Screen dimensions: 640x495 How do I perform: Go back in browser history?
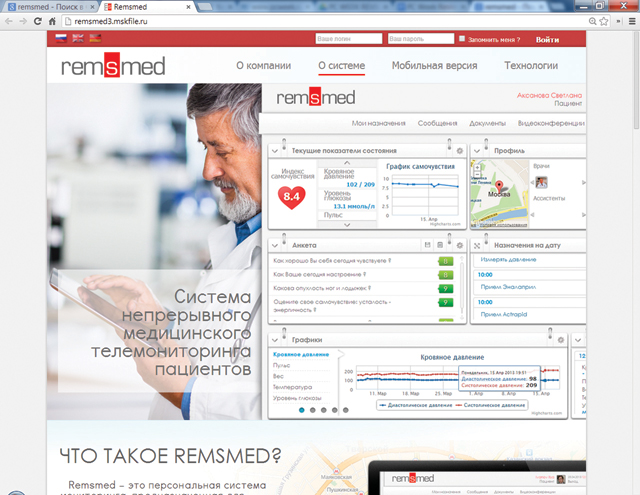(9, 21)
